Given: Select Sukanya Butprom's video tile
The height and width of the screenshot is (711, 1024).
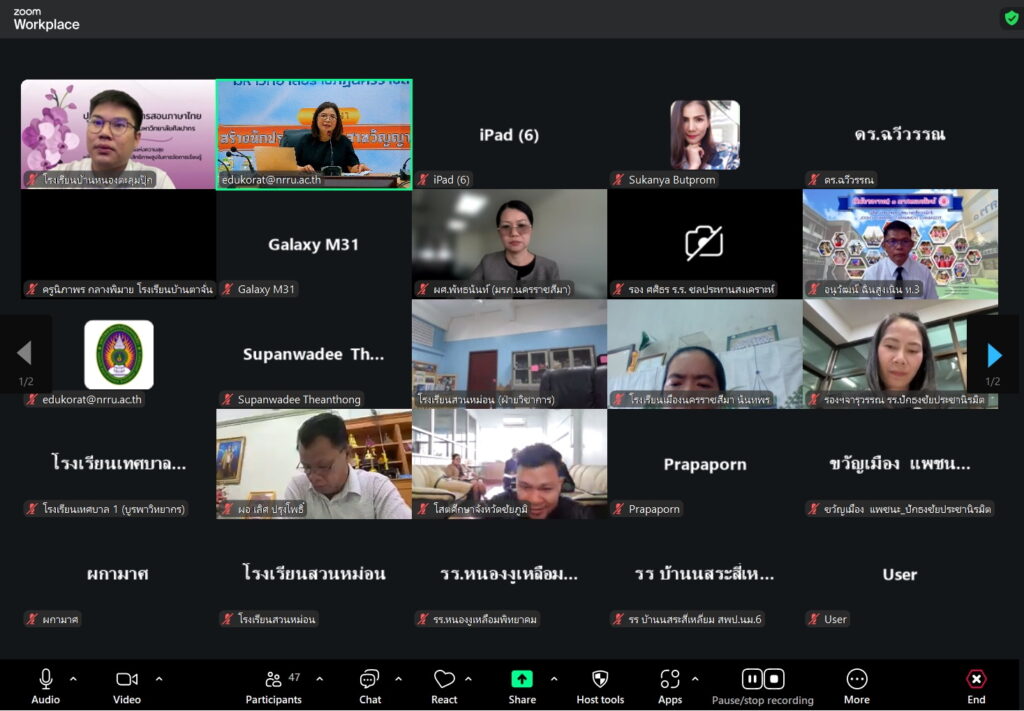Looking at the screenshot, I should point(704,135).
